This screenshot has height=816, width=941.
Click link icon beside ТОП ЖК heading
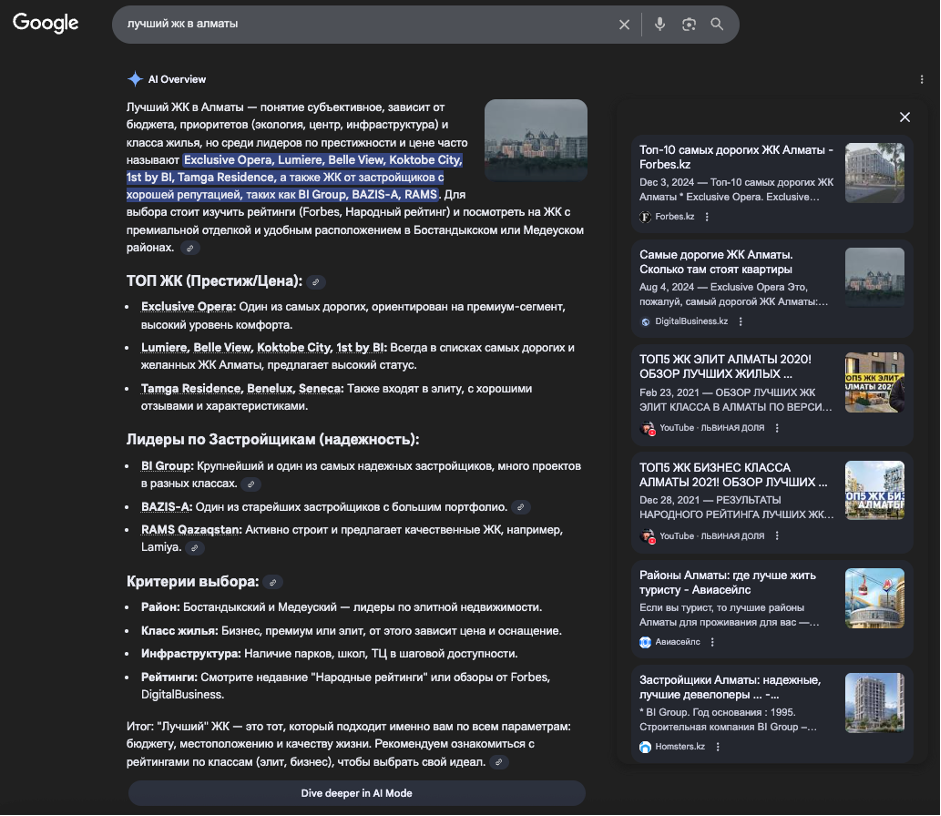pyautogui.click(x=316, y=283)
